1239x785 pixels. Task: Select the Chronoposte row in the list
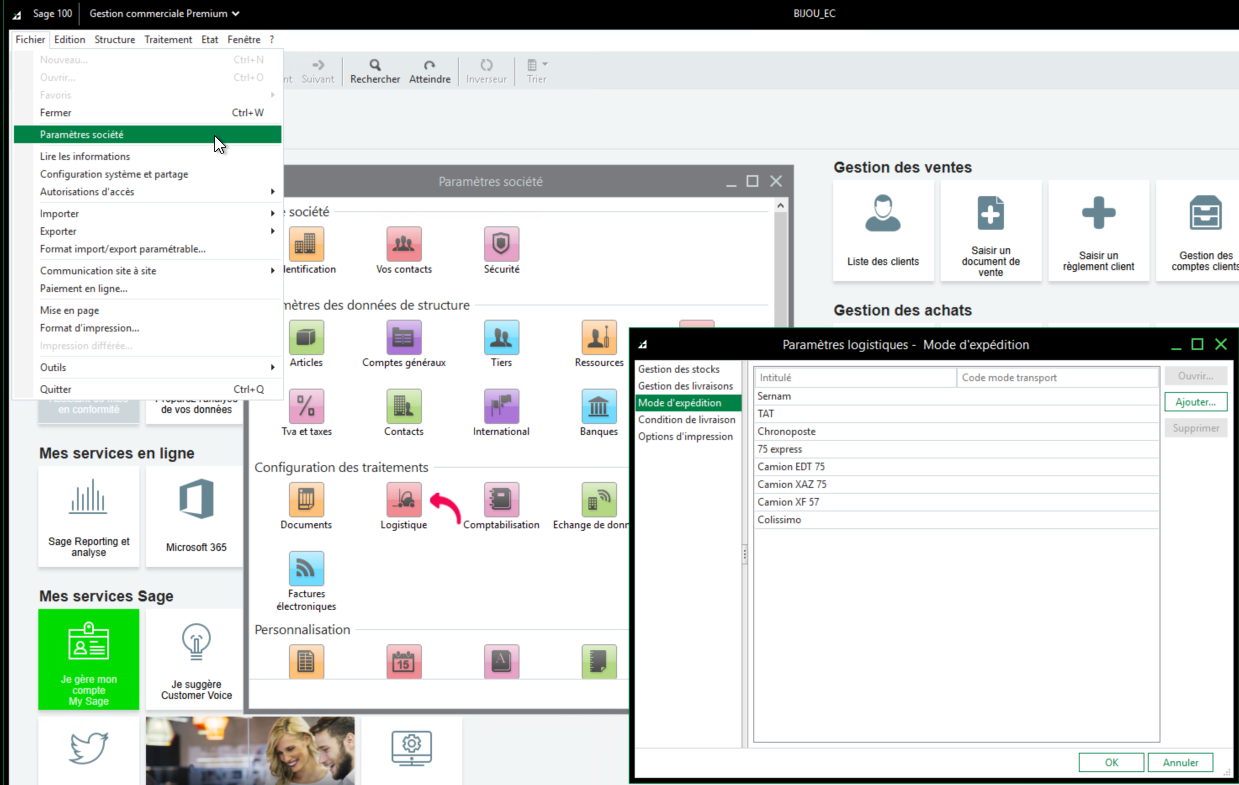(786, 432)
